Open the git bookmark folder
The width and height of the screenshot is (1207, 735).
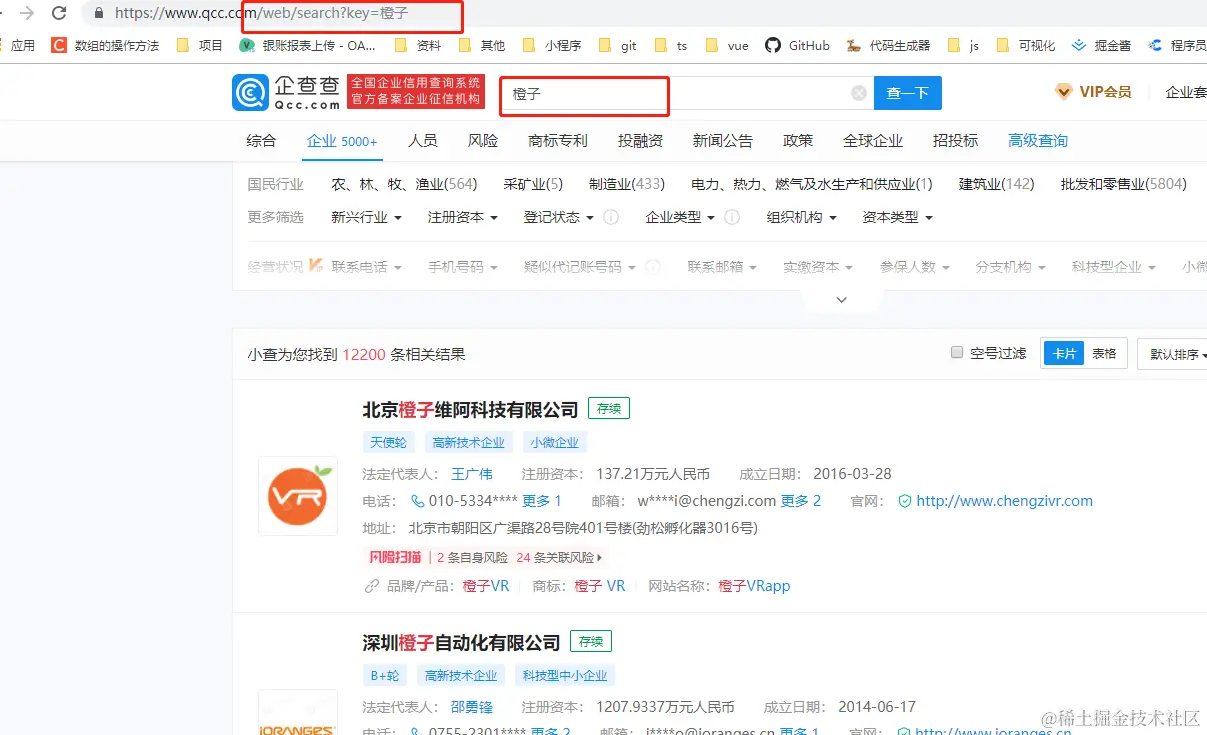click(617, 45)
